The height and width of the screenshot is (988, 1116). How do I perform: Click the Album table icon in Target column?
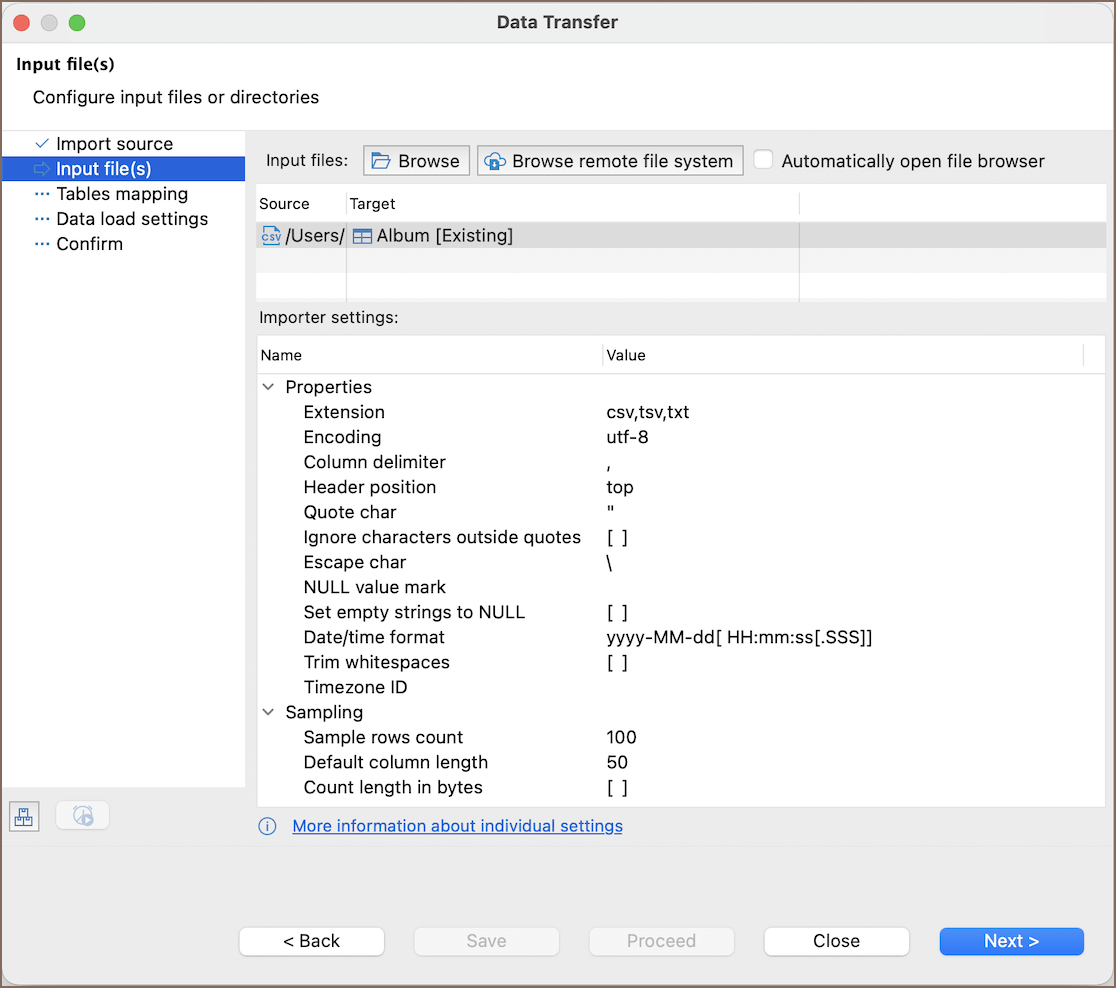coord(362,236)
